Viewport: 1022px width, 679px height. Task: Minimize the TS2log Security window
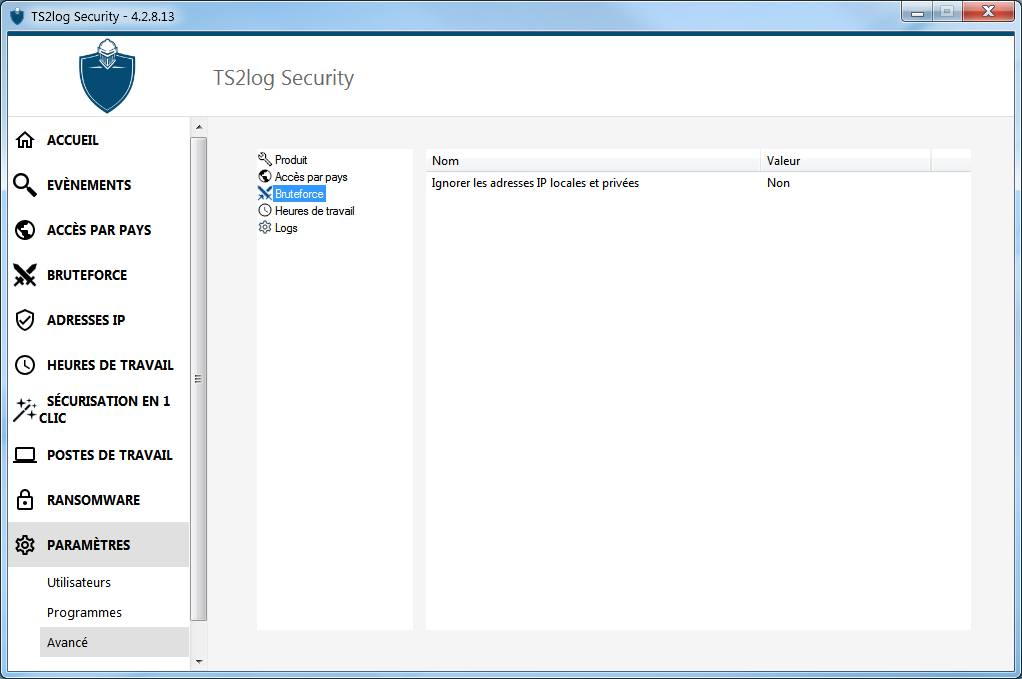917,12
